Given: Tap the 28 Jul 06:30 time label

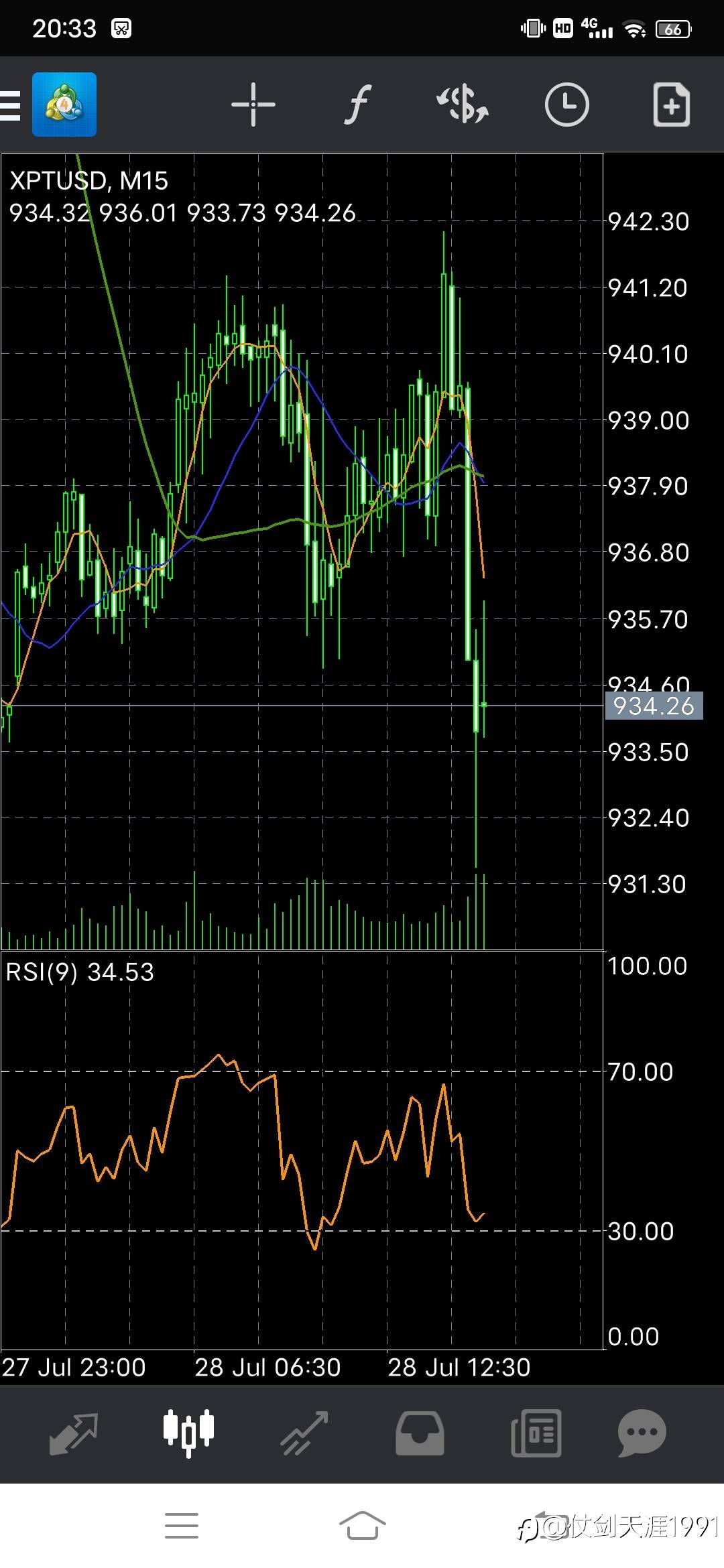Looking at the screenshot, I should pos(268,1367).
